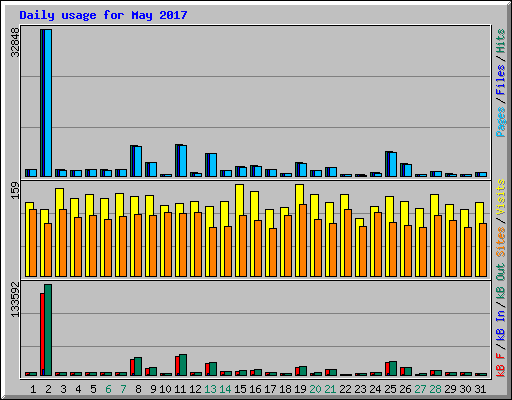Select the day 25 green kB bar
The height and width of the screenshot is (400, 512).
393,368
